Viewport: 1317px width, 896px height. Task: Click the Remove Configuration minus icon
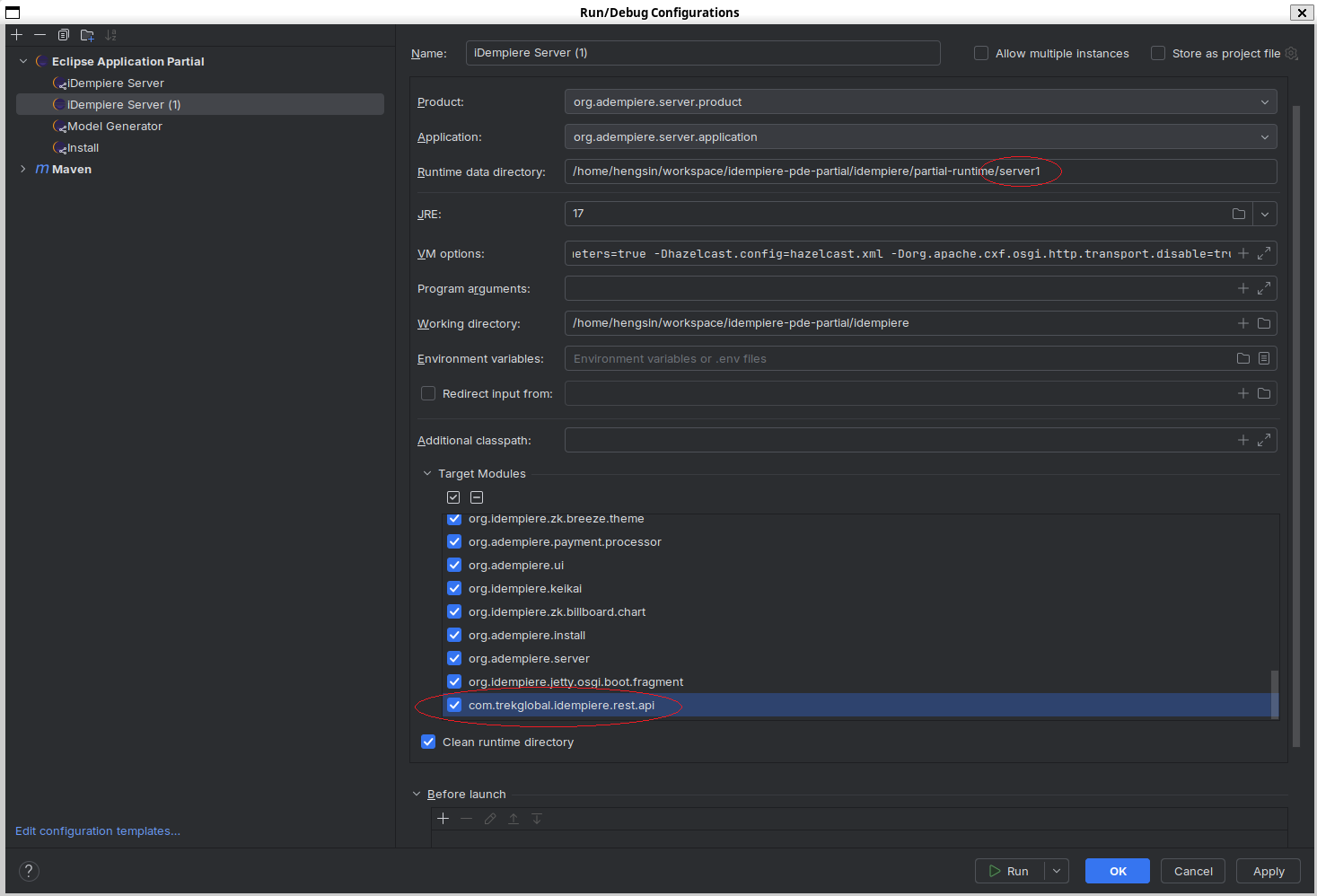pos(40,35)
